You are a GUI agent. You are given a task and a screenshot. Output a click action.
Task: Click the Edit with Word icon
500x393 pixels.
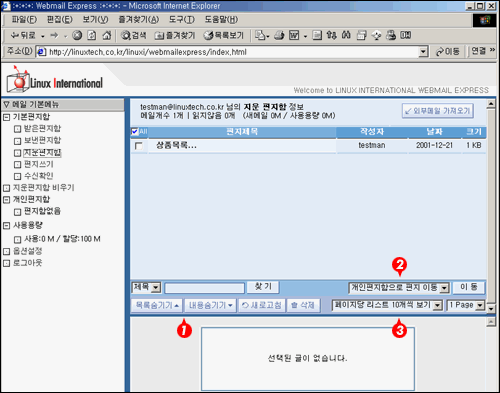(294, 35)
